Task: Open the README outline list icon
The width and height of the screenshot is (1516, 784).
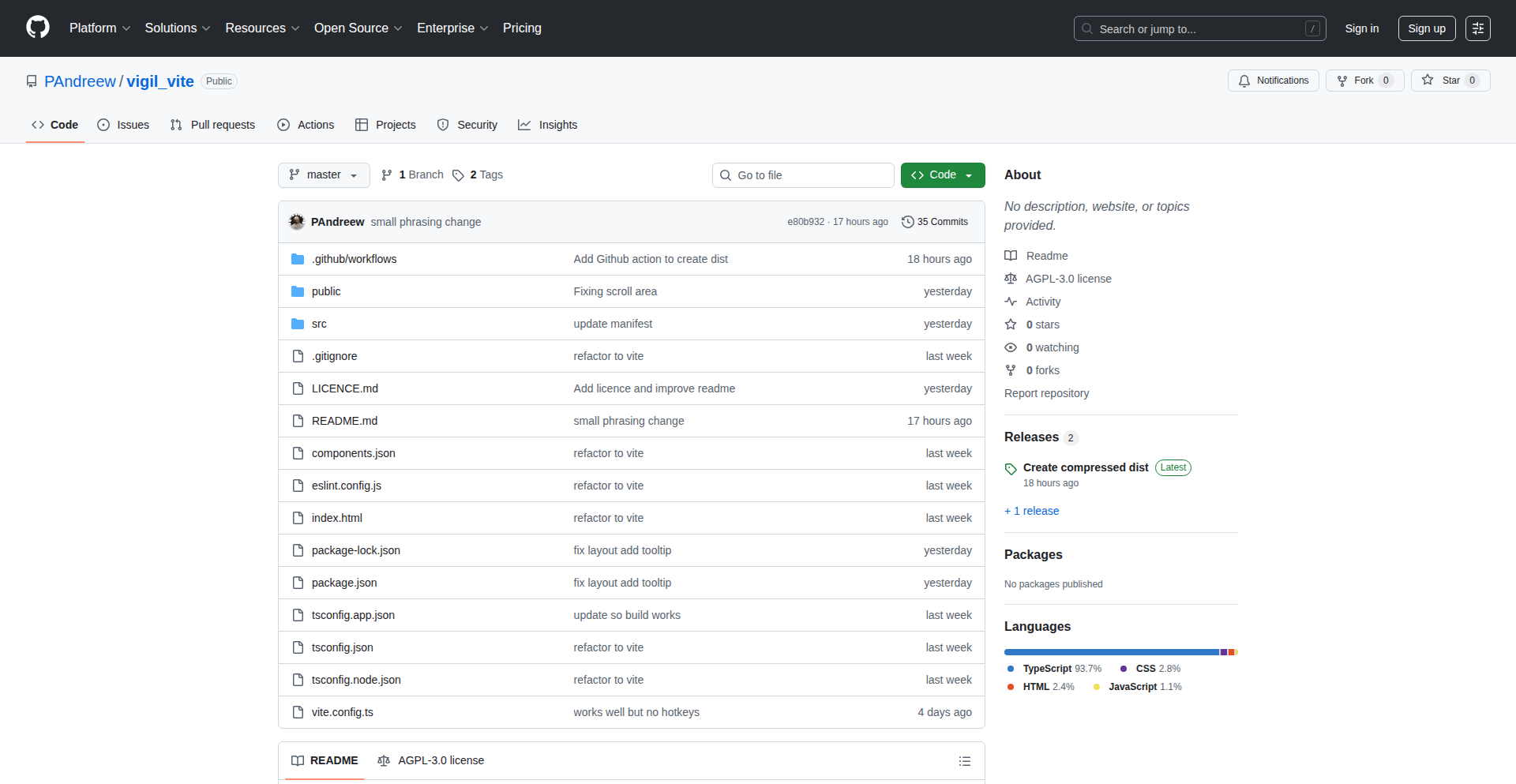Action: [964, 761]
